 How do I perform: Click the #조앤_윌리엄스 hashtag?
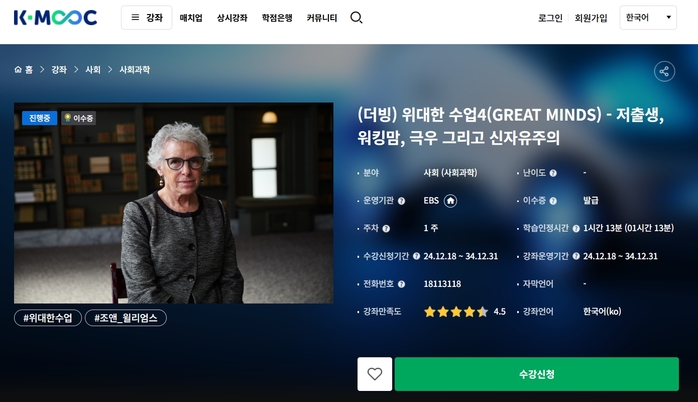pos(126,318)
